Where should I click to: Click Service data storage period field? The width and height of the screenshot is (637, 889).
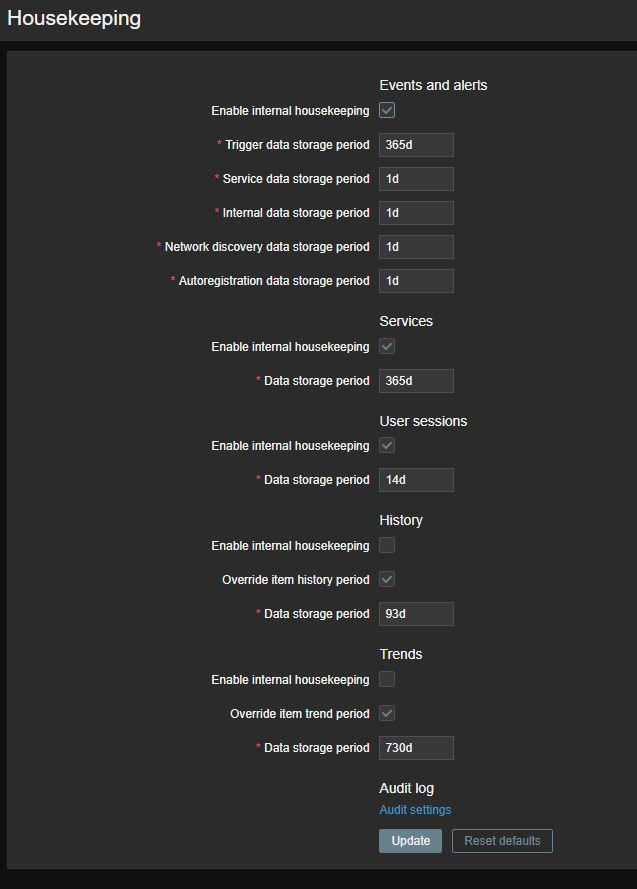pyautogui.click(x=416, y=179)
